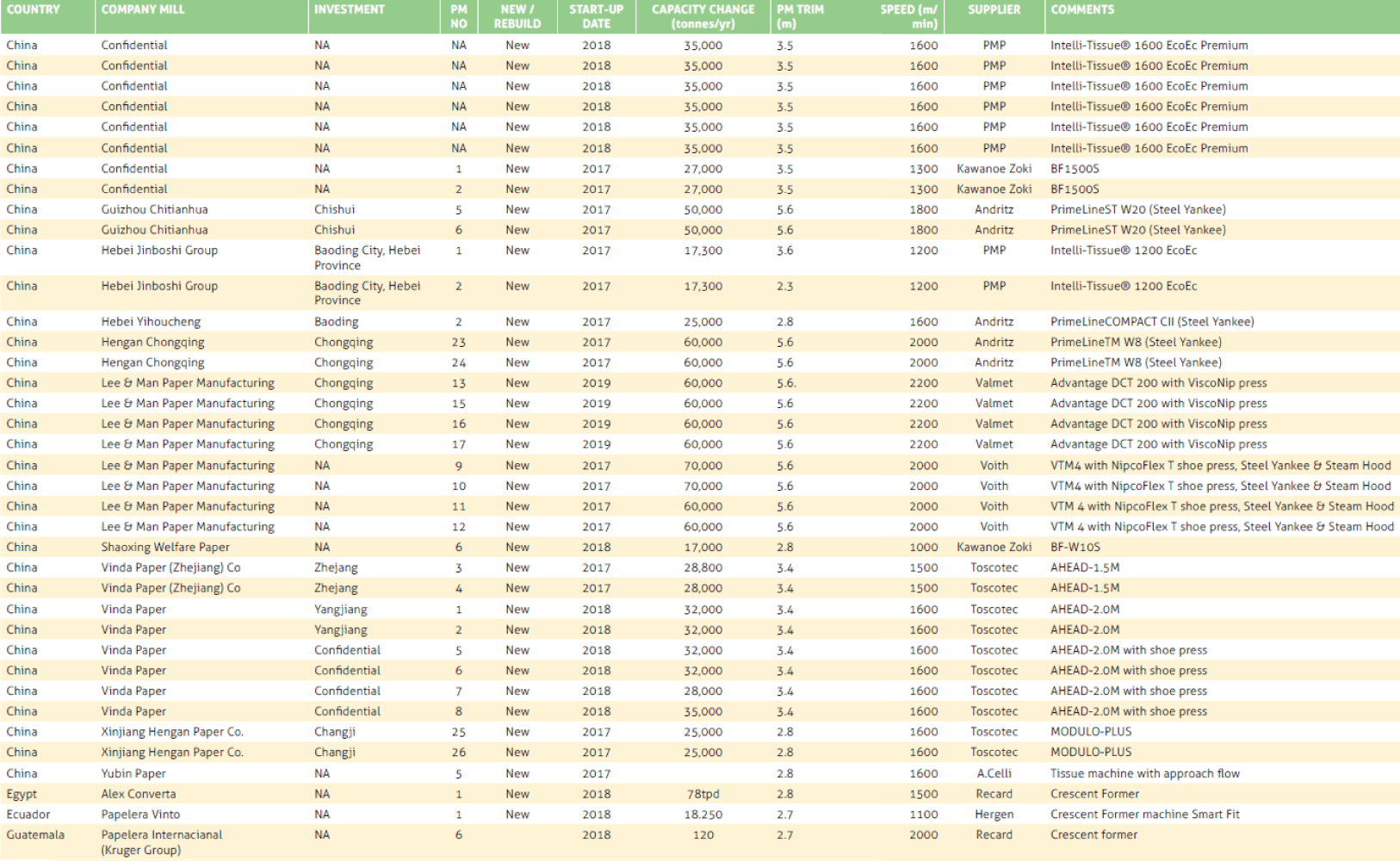
Task: Select the BF1500S comment in PM 1 row
Action: [x=1075, y=169]
